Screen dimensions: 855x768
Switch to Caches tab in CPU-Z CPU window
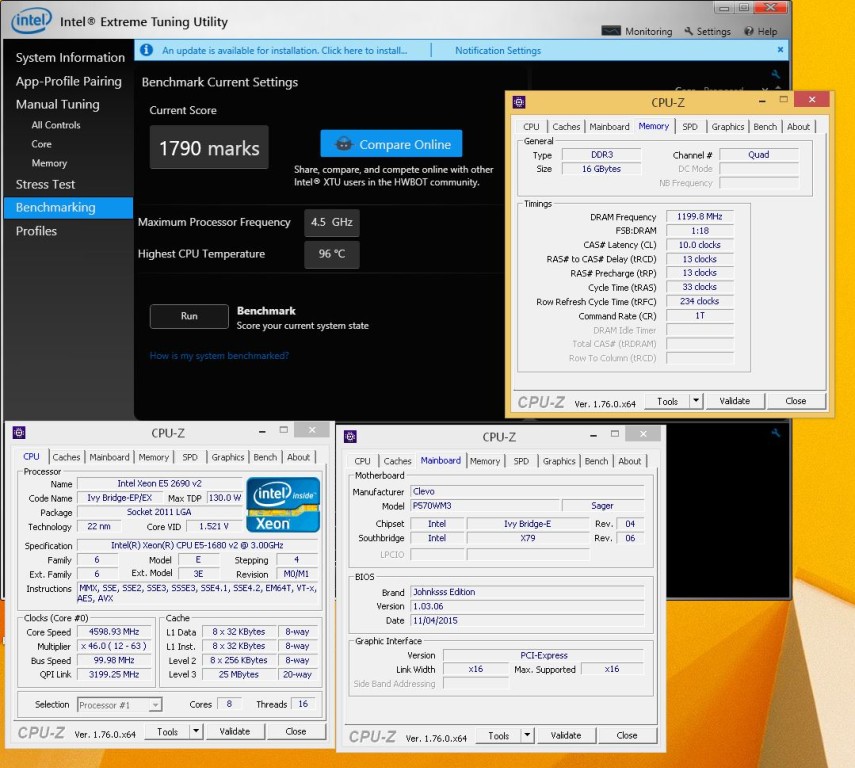(66, 457)
